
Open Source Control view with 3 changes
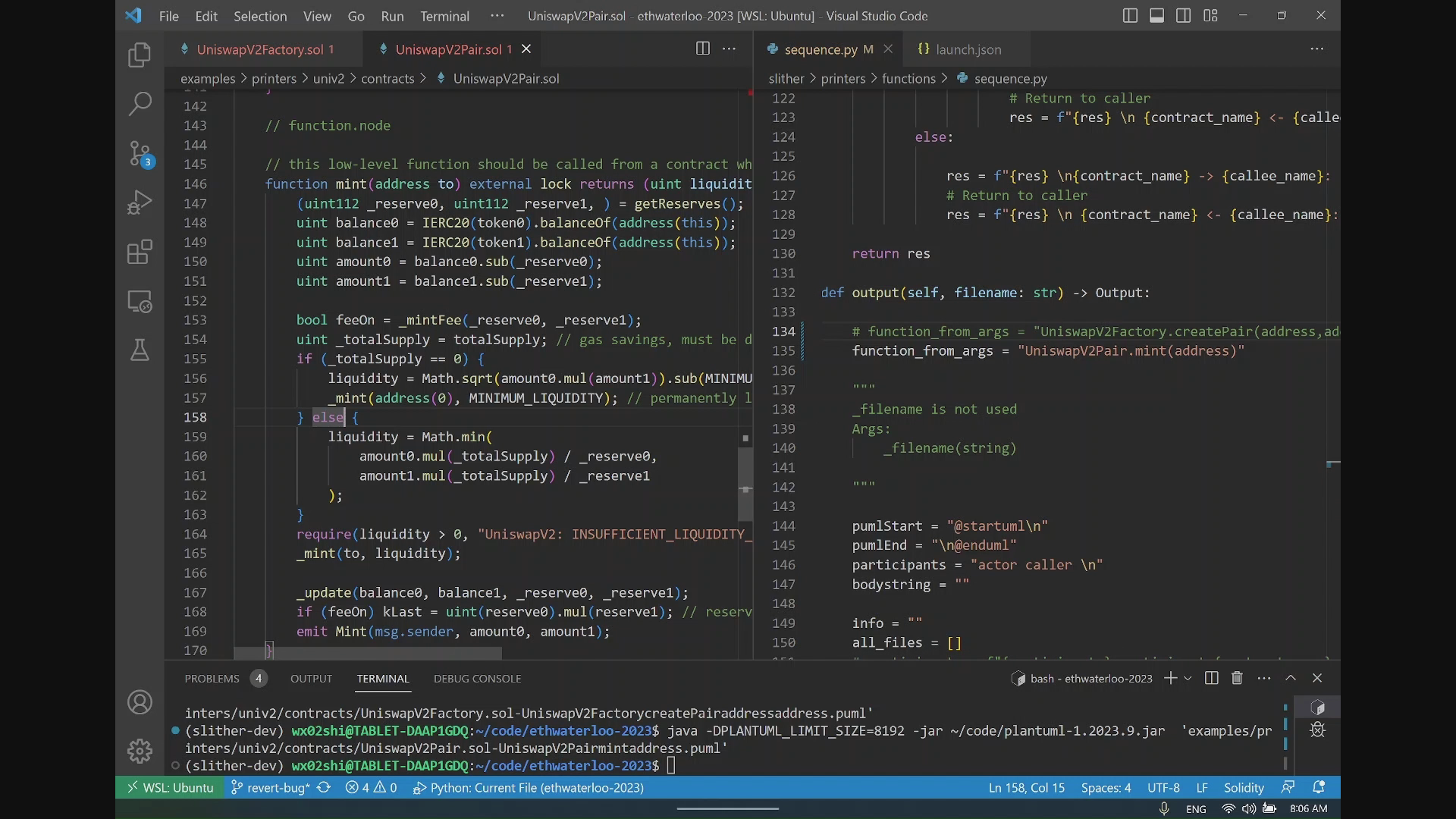140,154
